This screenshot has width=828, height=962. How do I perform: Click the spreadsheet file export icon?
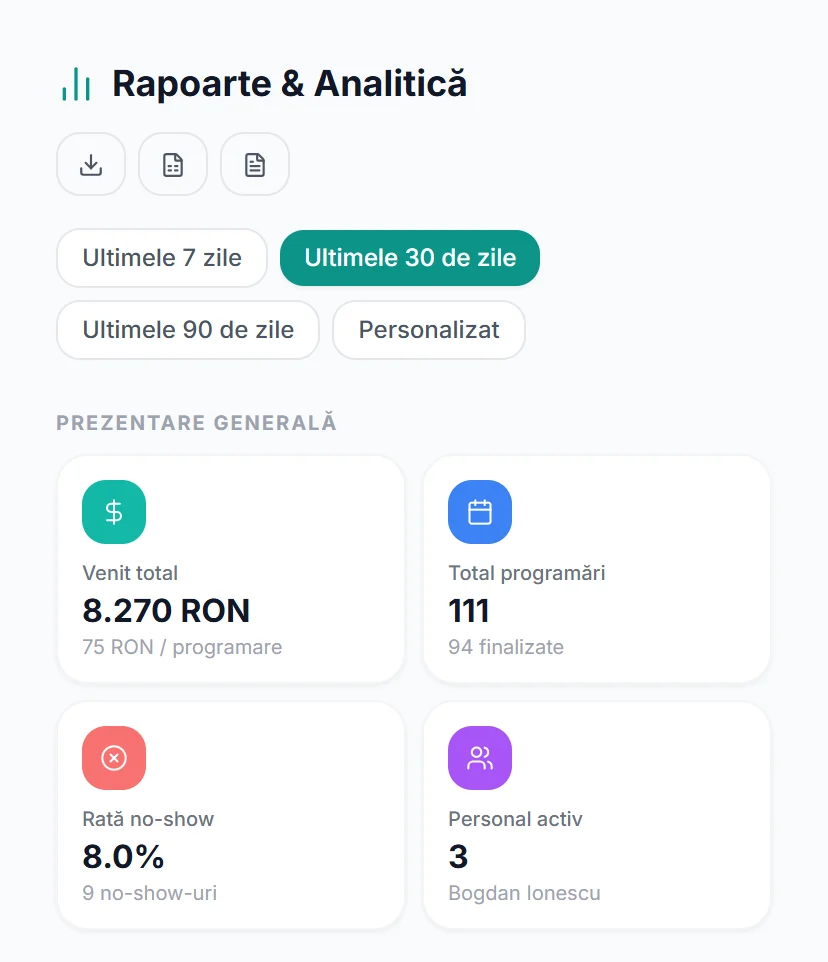[173, 164]
